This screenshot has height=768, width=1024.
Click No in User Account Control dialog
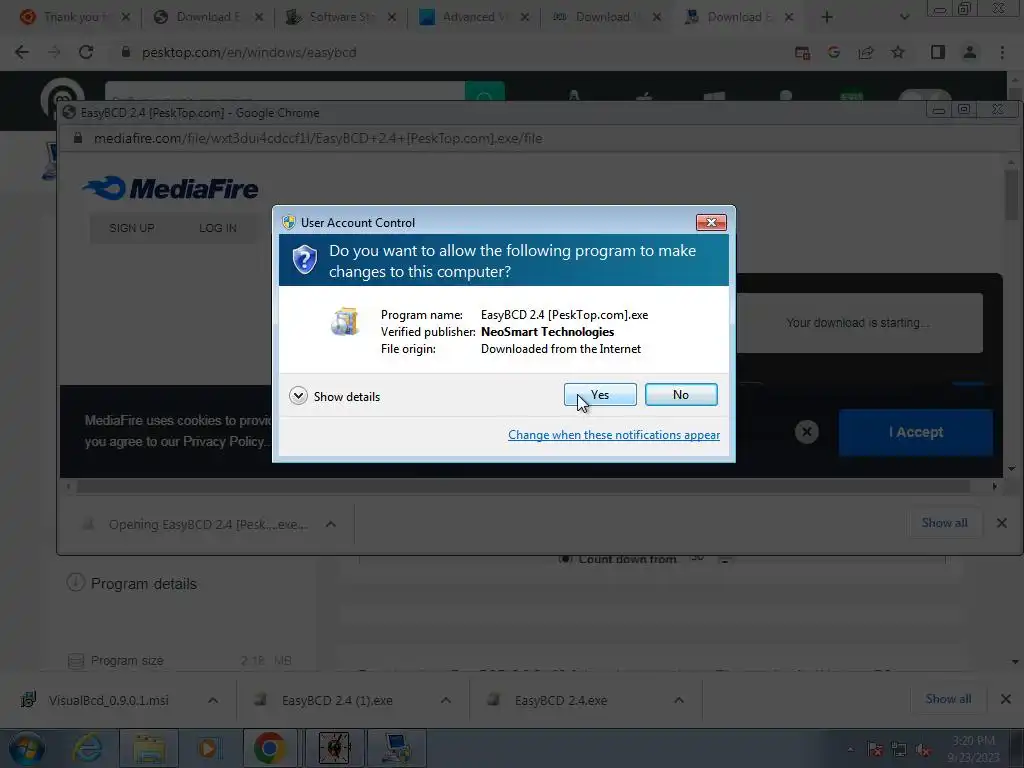click(x=680, y=394)
